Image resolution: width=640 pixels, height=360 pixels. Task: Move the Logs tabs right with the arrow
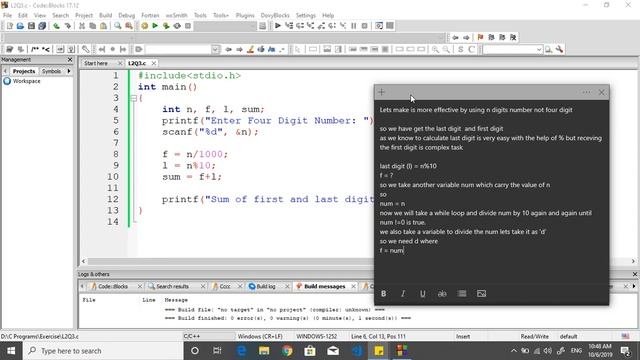[x=633, y=286]
